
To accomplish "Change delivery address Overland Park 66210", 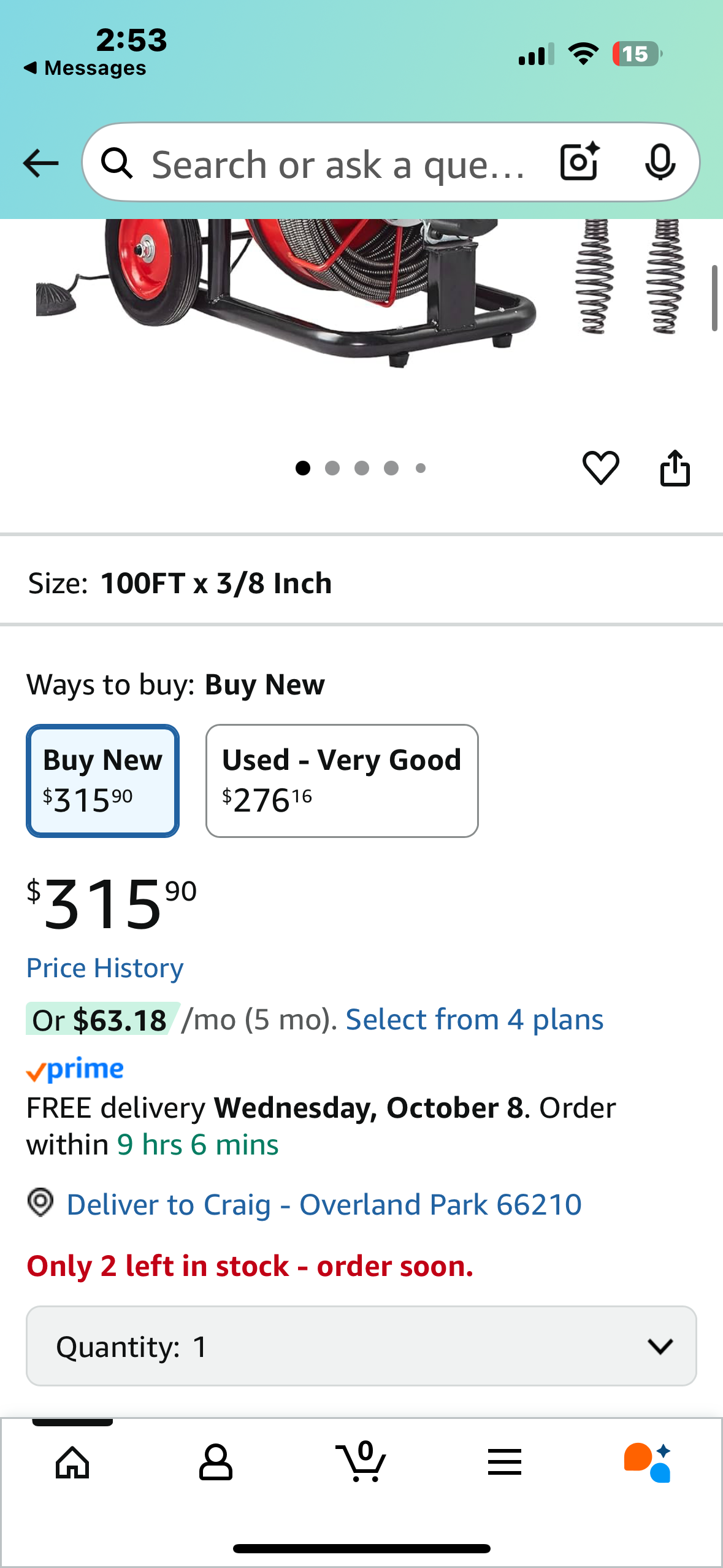I will tap(323, 1204).
